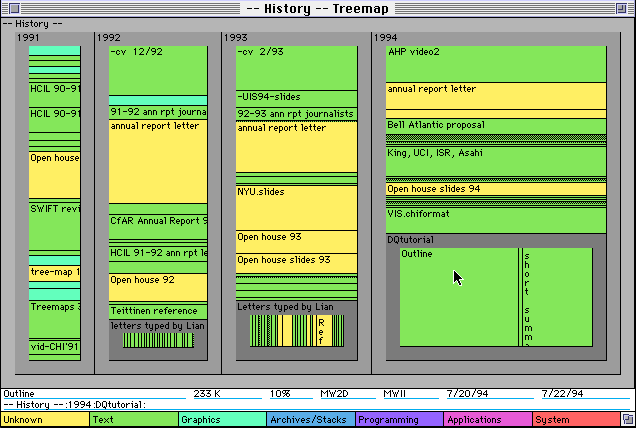Image resolution: width=636 pixels, height=428 pixels.
Task: Select the -cv 12/92 file rectangle
Action: [158, 71]
